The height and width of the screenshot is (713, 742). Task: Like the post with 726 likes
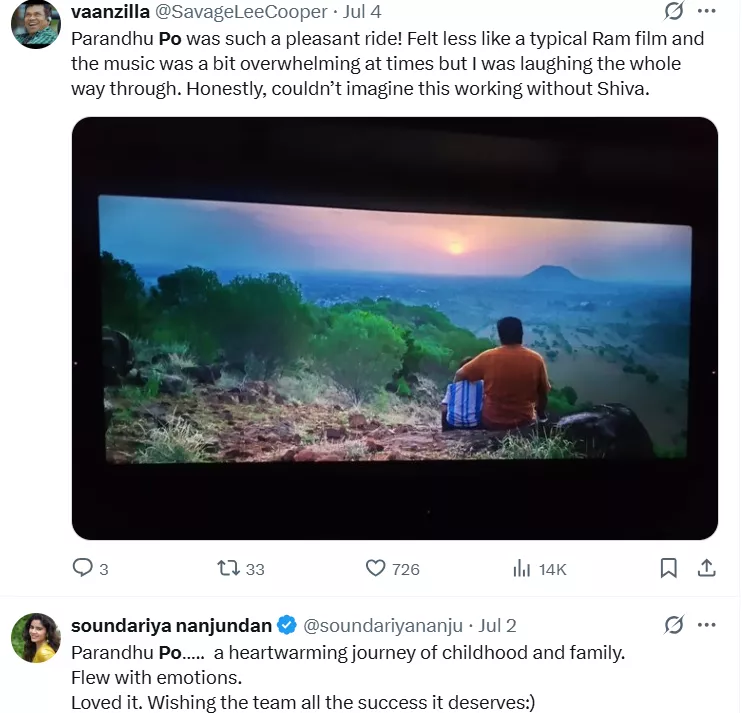(x=376, y=568)
